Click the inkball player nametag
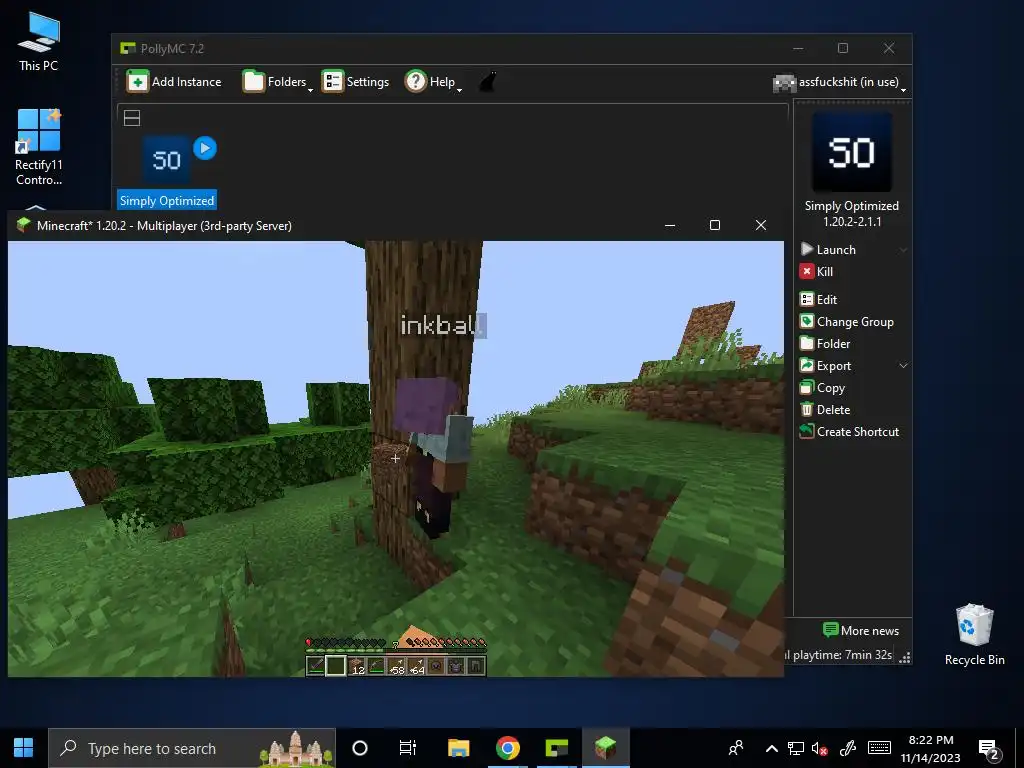Viewport: 1024px width, 768px height. (443, 325)
